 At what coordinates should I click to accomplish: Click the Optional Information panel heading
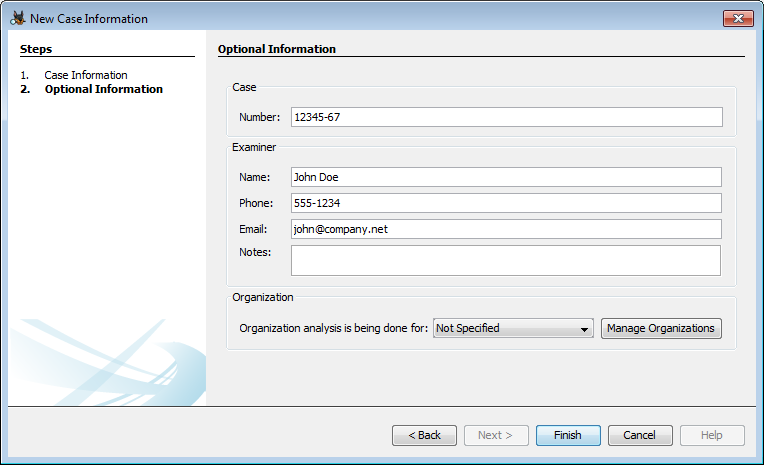[x=277, y=49]
